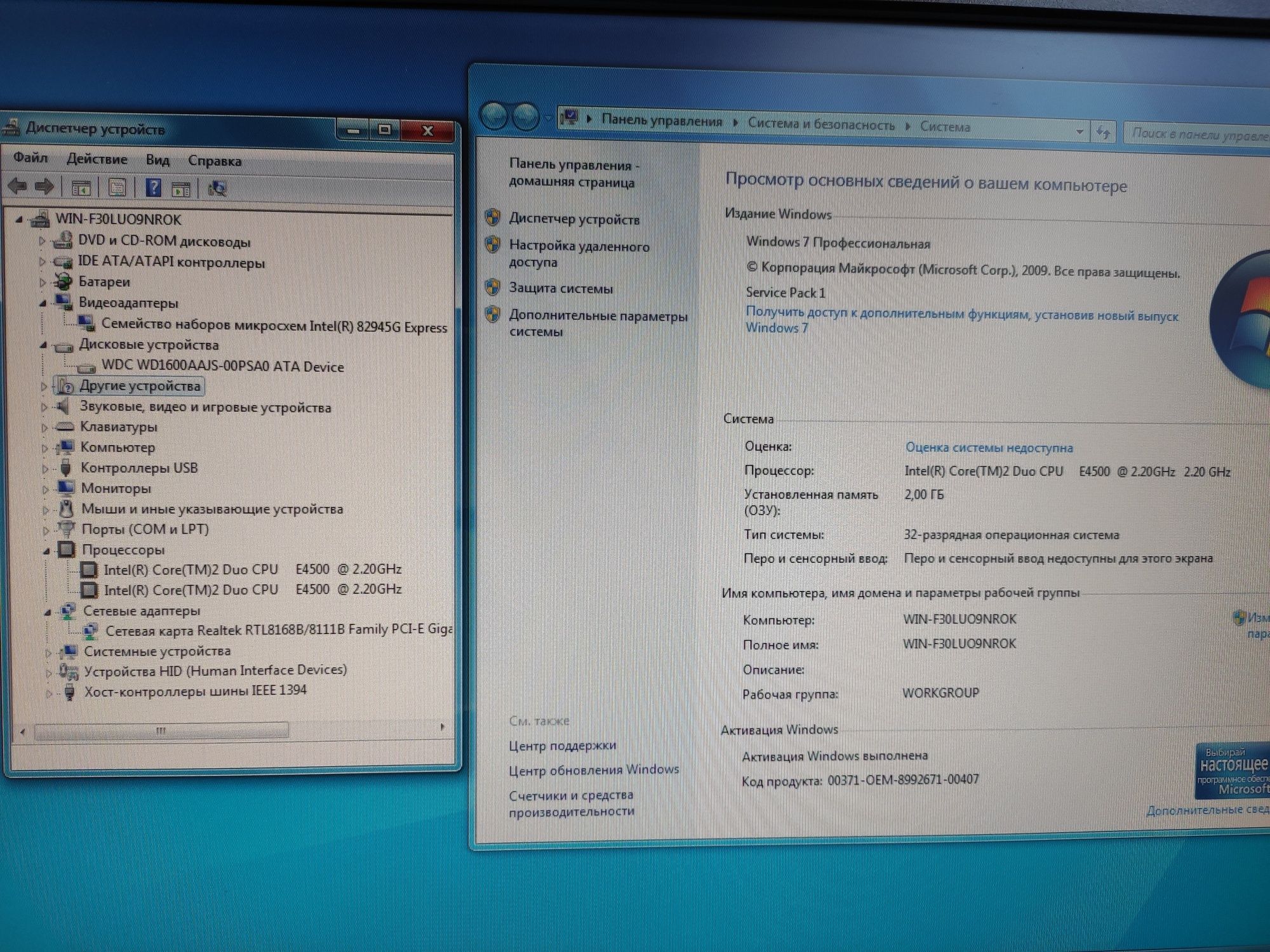
Task: Select the Видеоадаптеры category
Action: coord(128,303)
